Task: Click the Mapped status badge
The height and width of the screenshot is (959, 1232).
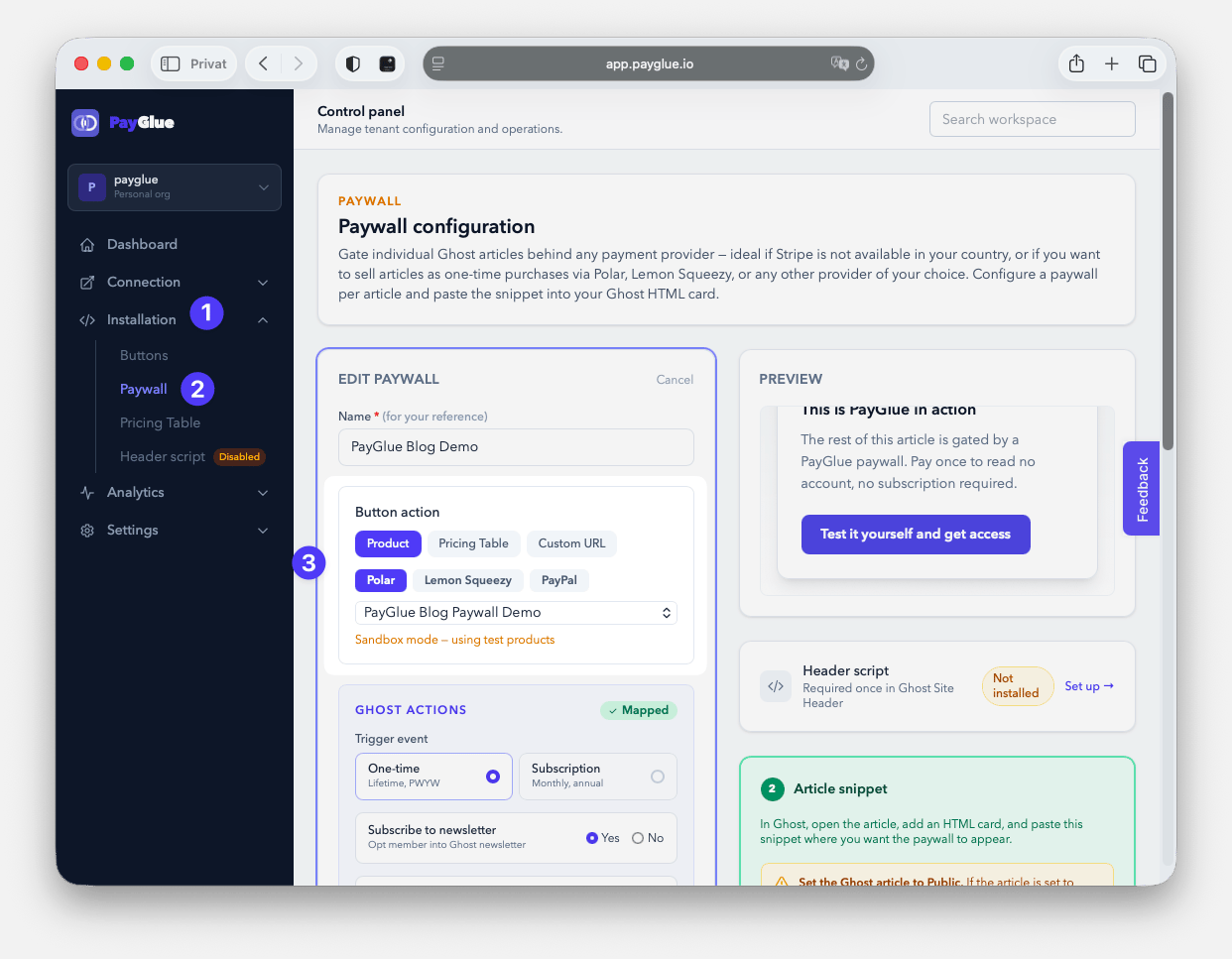Action: (639, 711)
